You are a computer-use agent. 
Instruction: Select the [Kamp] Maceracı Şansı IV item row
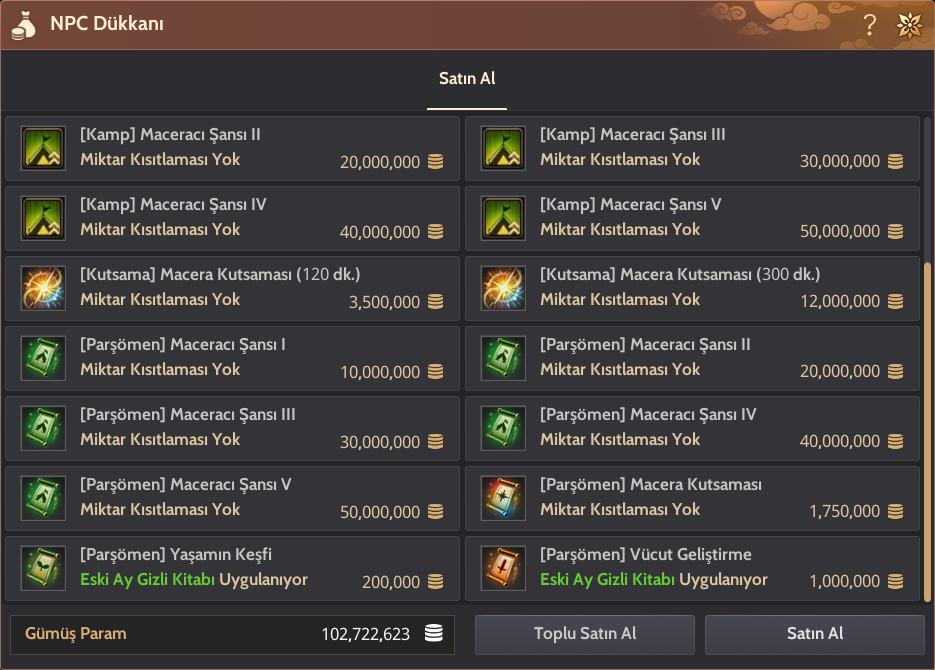tap(232, 218)
